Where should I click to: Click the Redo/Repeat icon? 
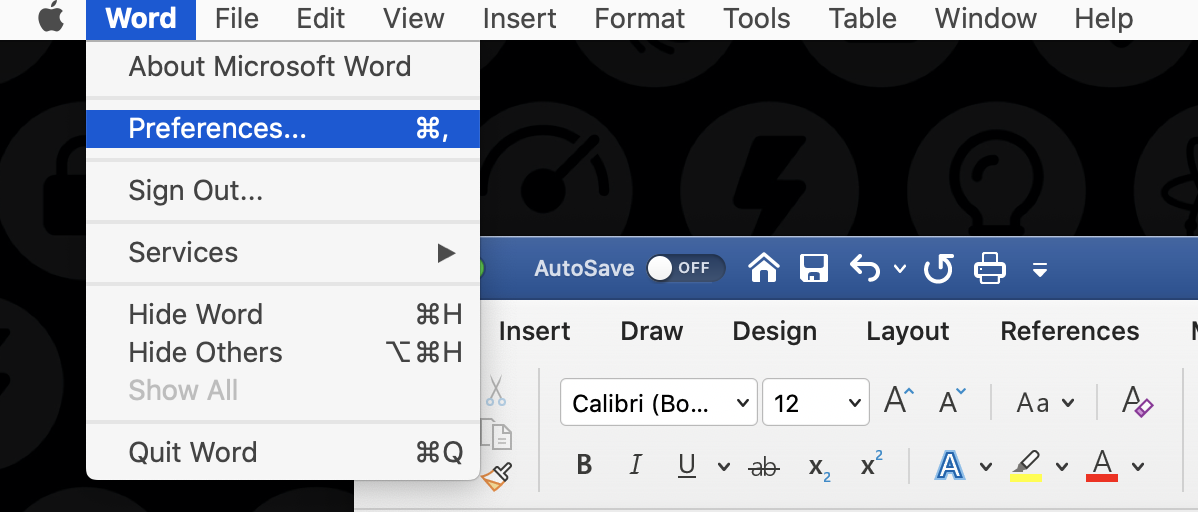pyautogui.click(x=938, y=268)
